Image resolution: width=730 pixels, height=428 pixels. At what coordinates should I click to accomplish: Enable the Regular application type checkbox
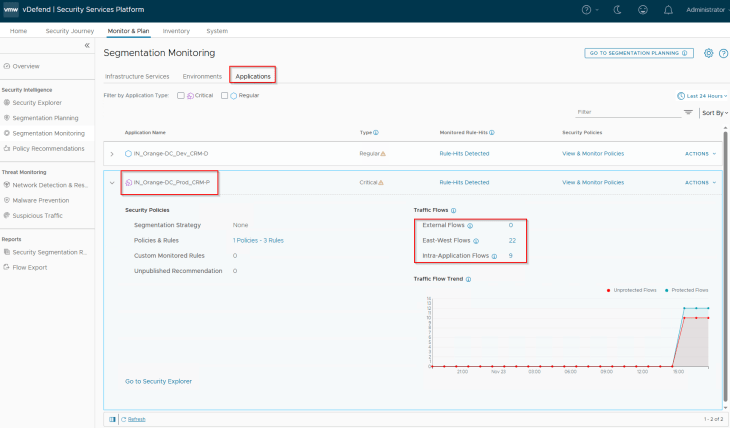click(224, 95)
